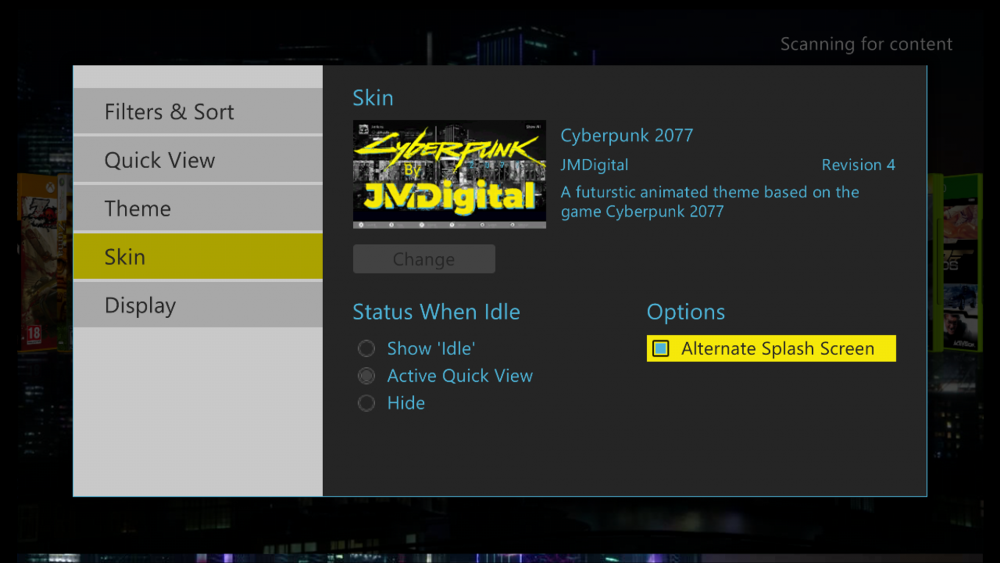Viewport: 1000px width, 563px height.
Task: Click the Revision 4 label
Action: click(x=858, y=165)
